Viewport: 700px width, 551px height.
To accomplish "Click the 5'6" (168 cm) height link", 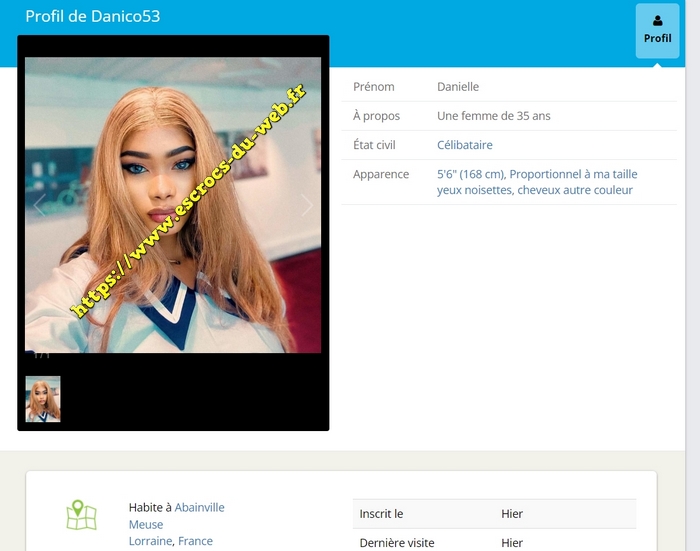I will [x=470, y=174].
